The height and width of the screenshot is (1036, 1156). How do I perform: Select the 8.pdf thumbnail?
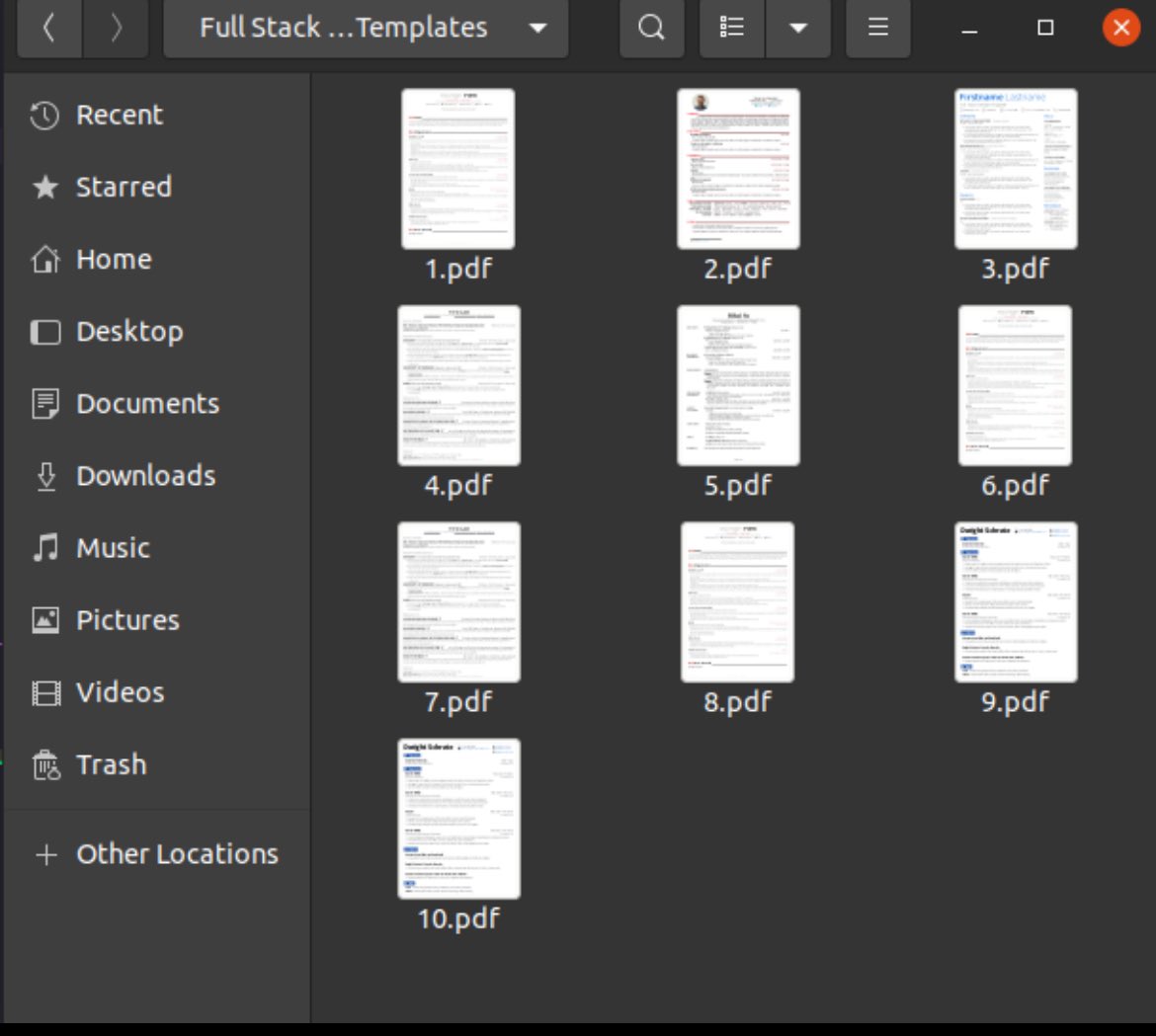737,602
